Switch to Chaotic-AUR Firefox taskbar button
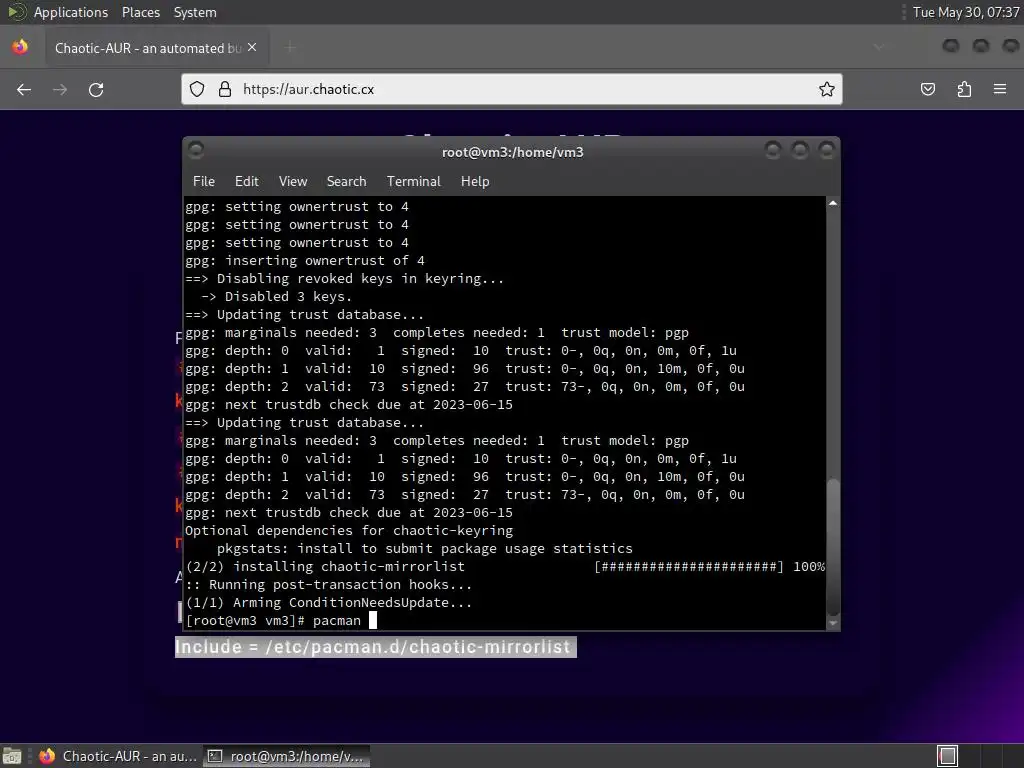The image size is (1024, 768). (x=118, y=756)
